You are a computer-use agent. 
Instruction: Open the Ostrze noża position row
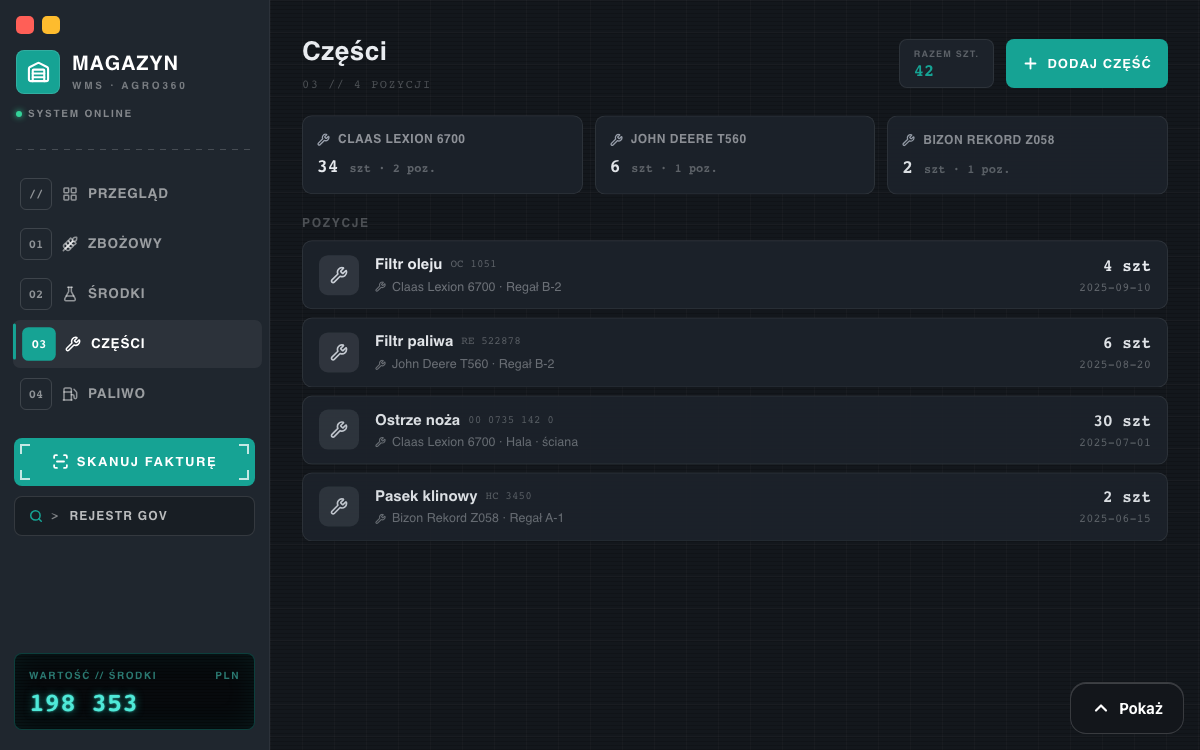point(735,430)
